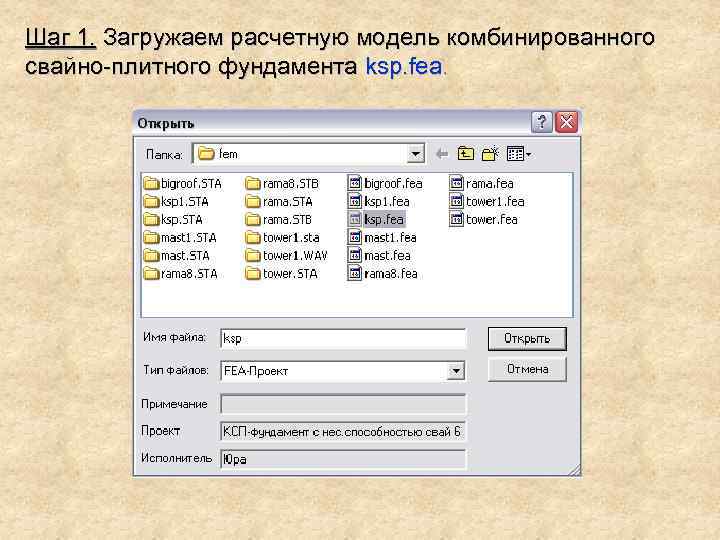Select the rama.fea file
720x540 pixels.
pyautogui.click(x=481, y=184)
